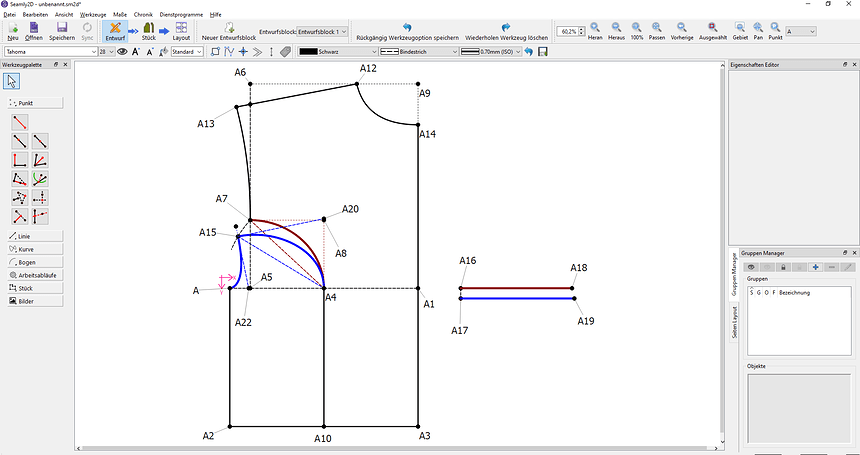
Task: Open the Schwarz color swatch selector
Action: click(337, 51)
